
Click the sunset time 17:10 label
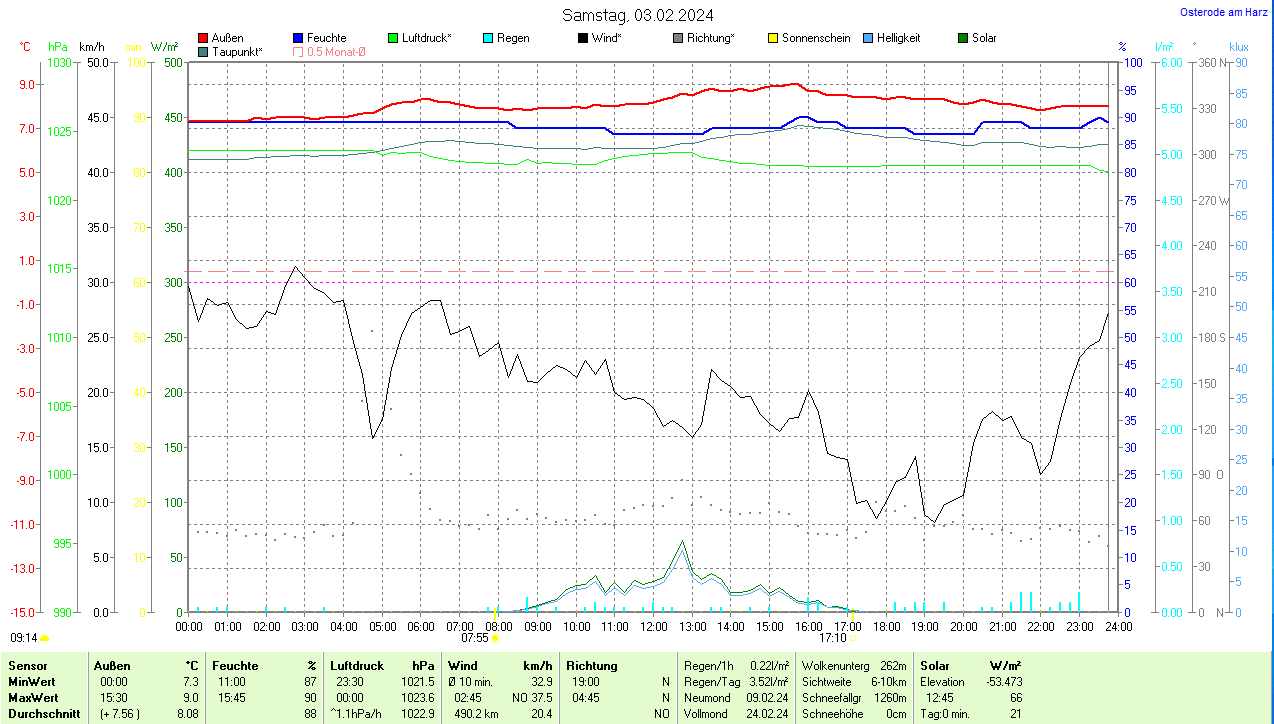(832, 637)
